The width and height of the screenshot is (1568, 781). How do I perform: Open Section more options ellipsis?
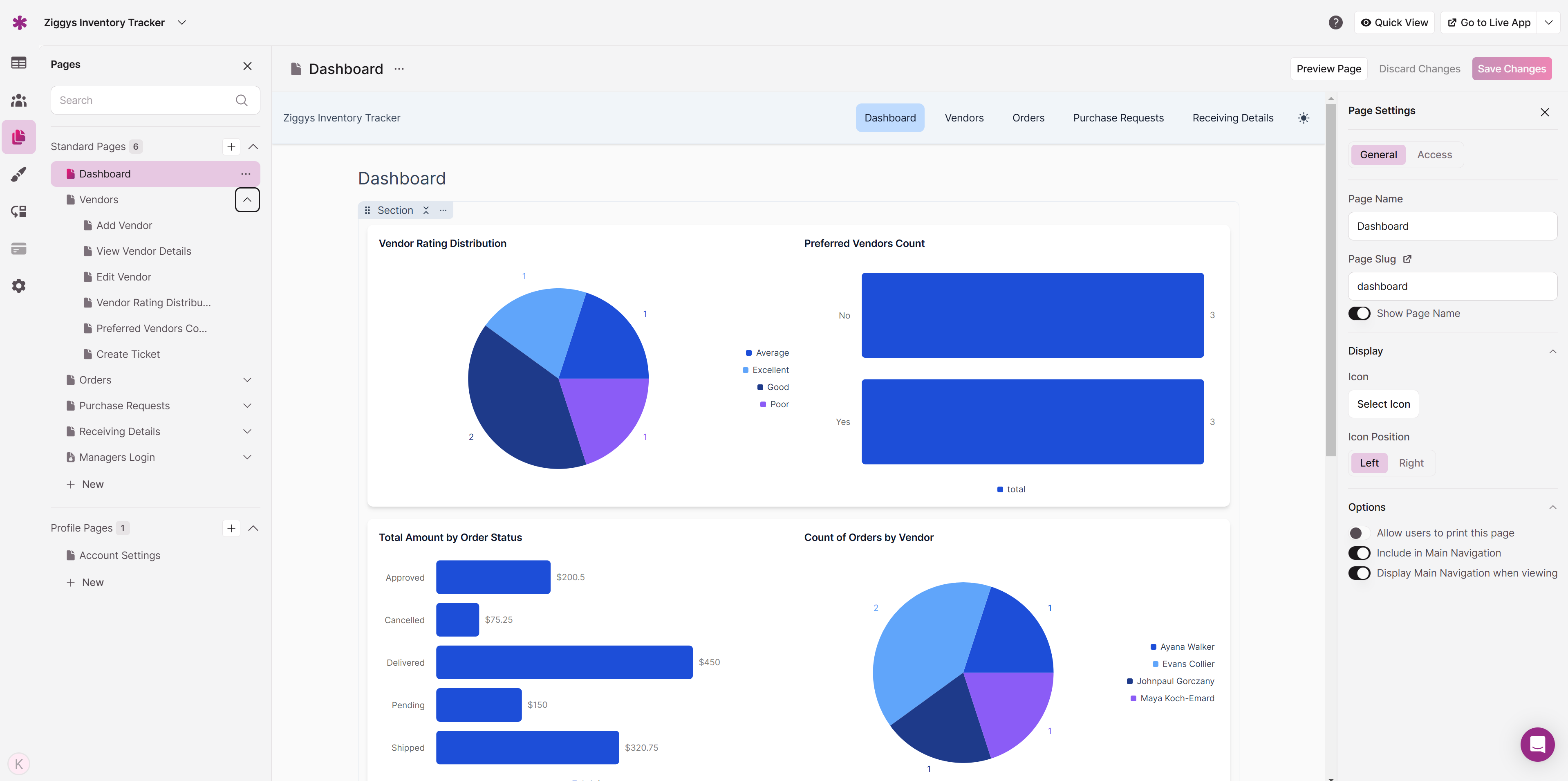[443, 210]
